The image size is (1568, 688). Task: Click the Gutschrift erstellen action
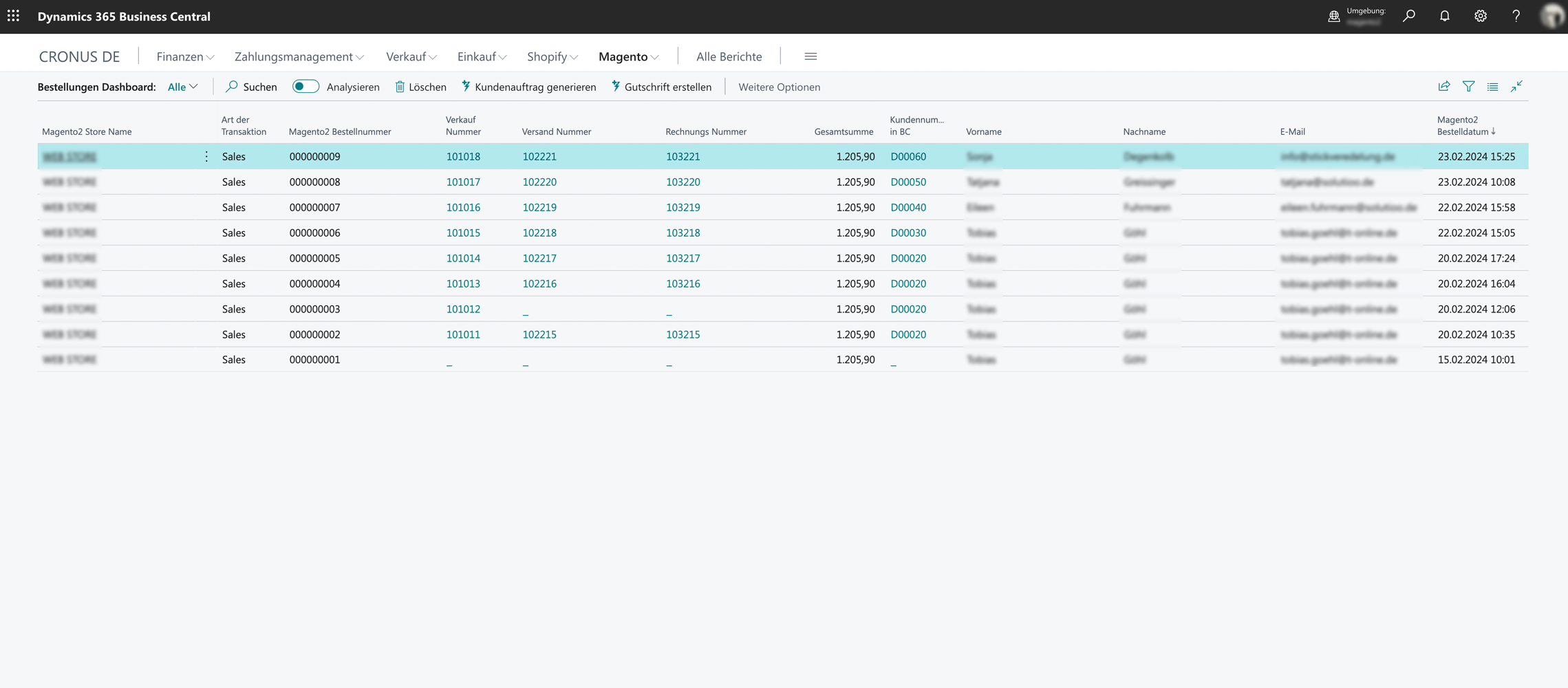[x=661, y=87]
